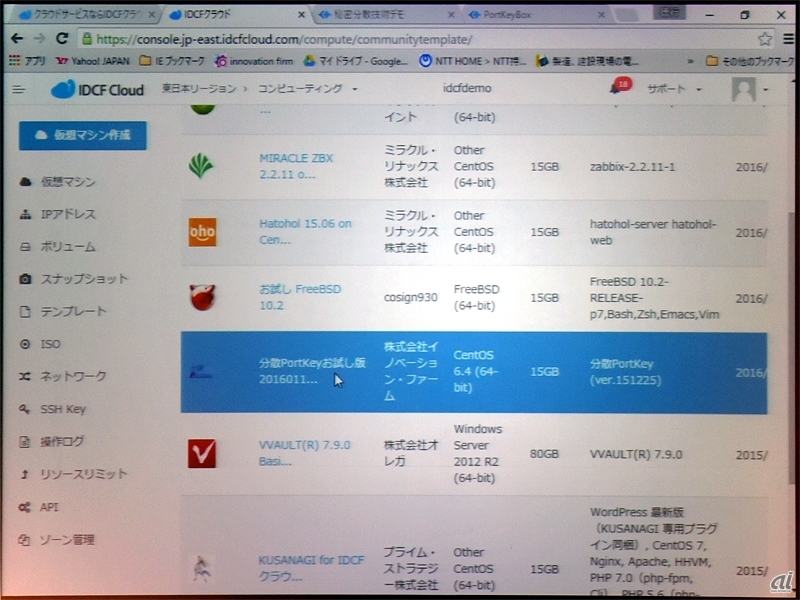Open SSH Key in sidebar
Viewport: 800px width, 600px height.
[x=63, y=409]
